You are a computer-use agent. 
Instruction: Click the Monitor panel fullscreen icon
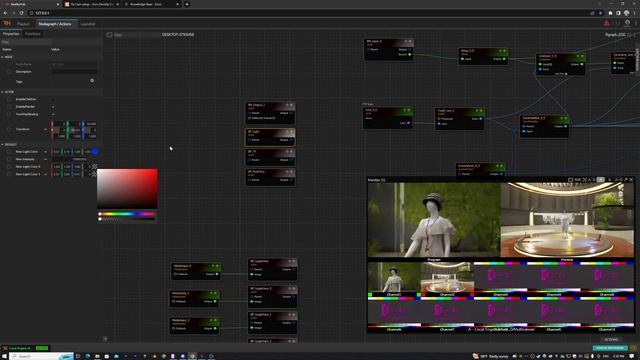click(x=584, y=180)
